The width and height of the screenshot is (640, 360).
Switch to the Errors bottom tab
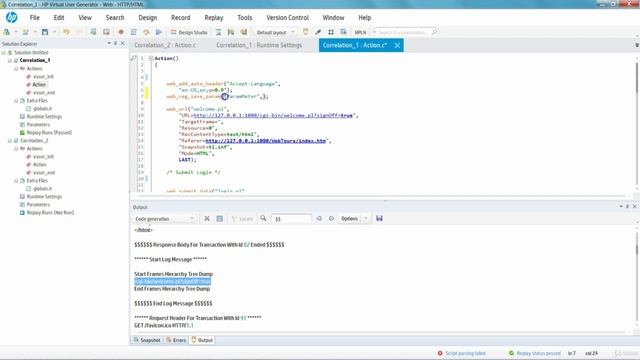click(176, 340)
